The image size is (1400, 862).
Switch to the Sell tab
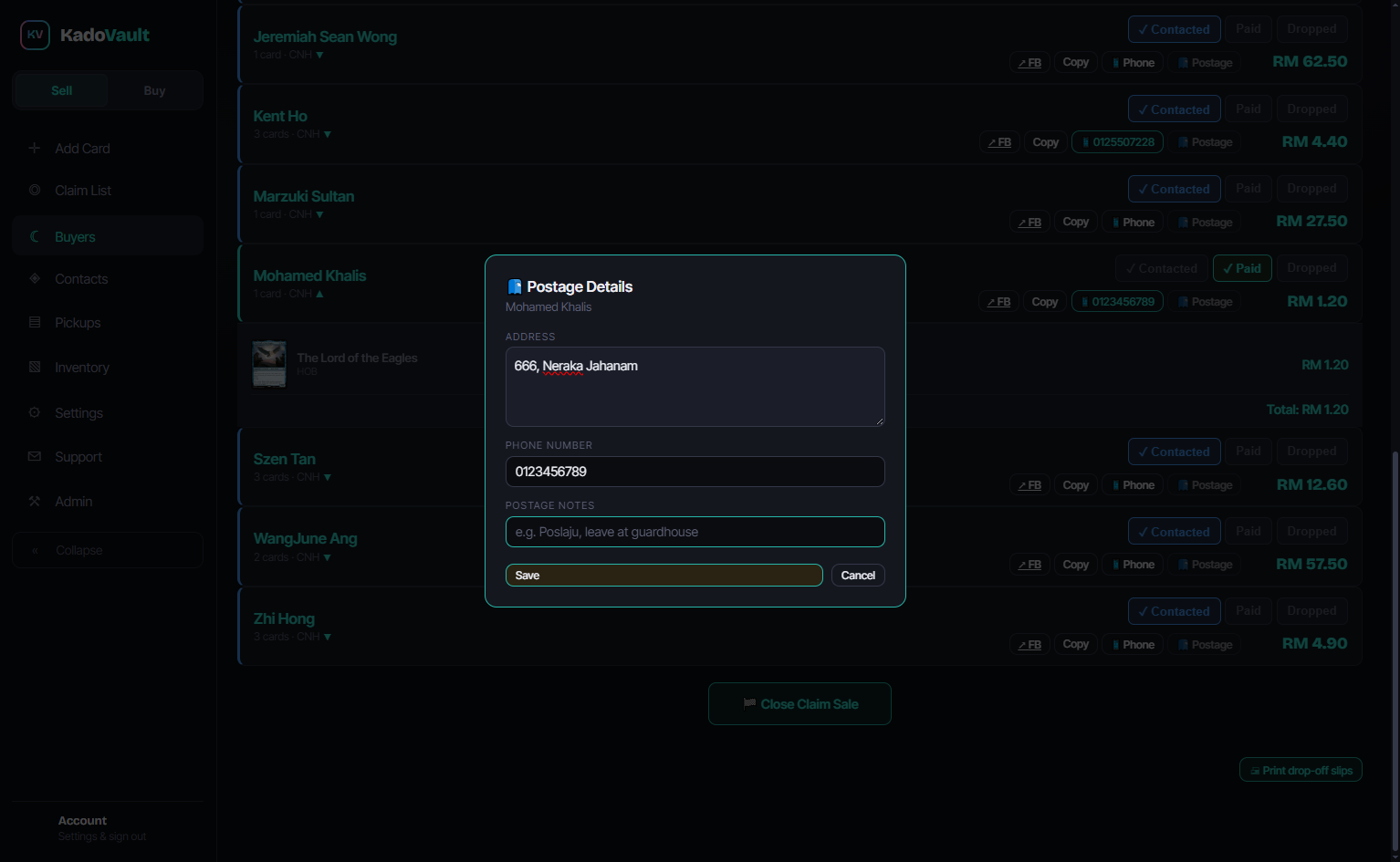pos(62,90)
